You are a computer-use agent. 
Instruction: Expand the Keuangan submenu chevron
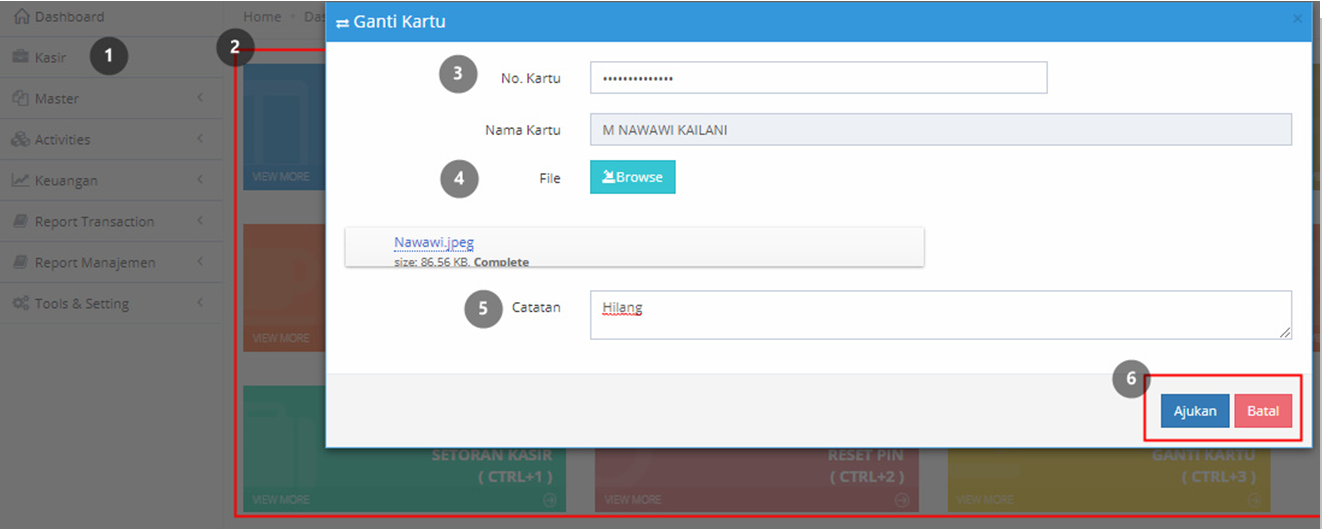(x=200, y=180)
